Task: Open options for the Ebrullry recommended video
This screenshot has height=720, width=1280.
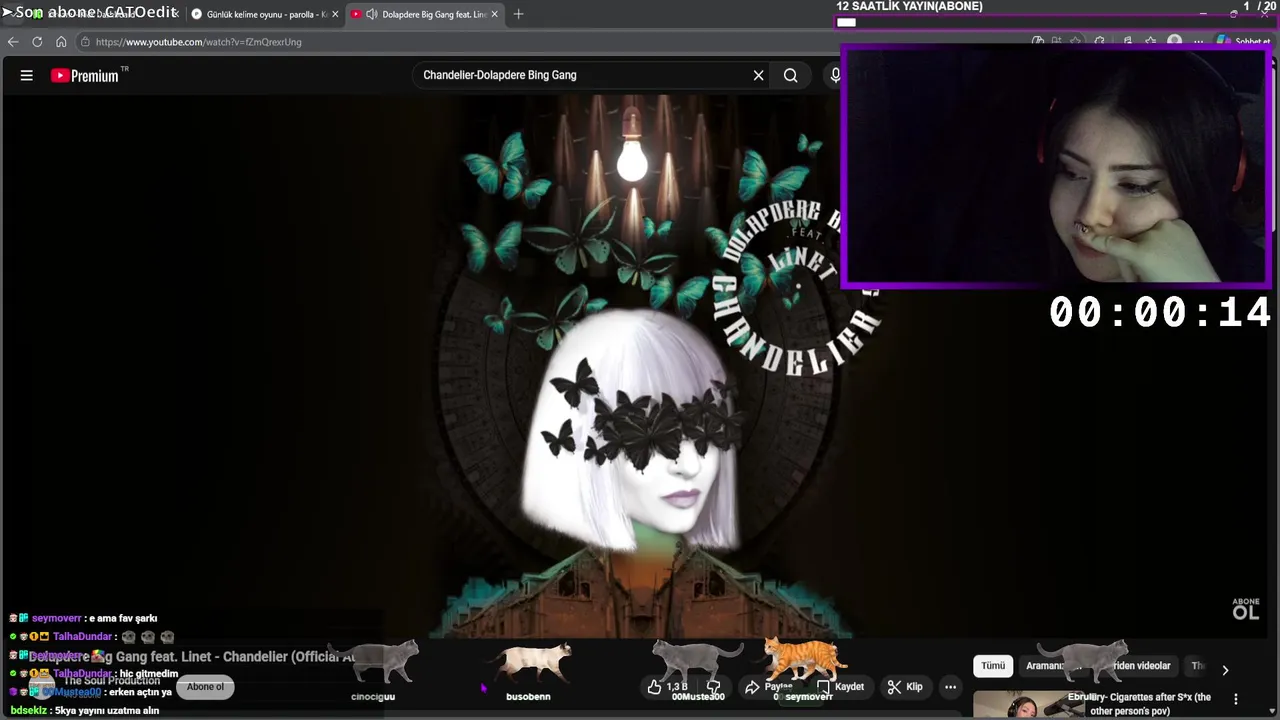Action: 1236,699
